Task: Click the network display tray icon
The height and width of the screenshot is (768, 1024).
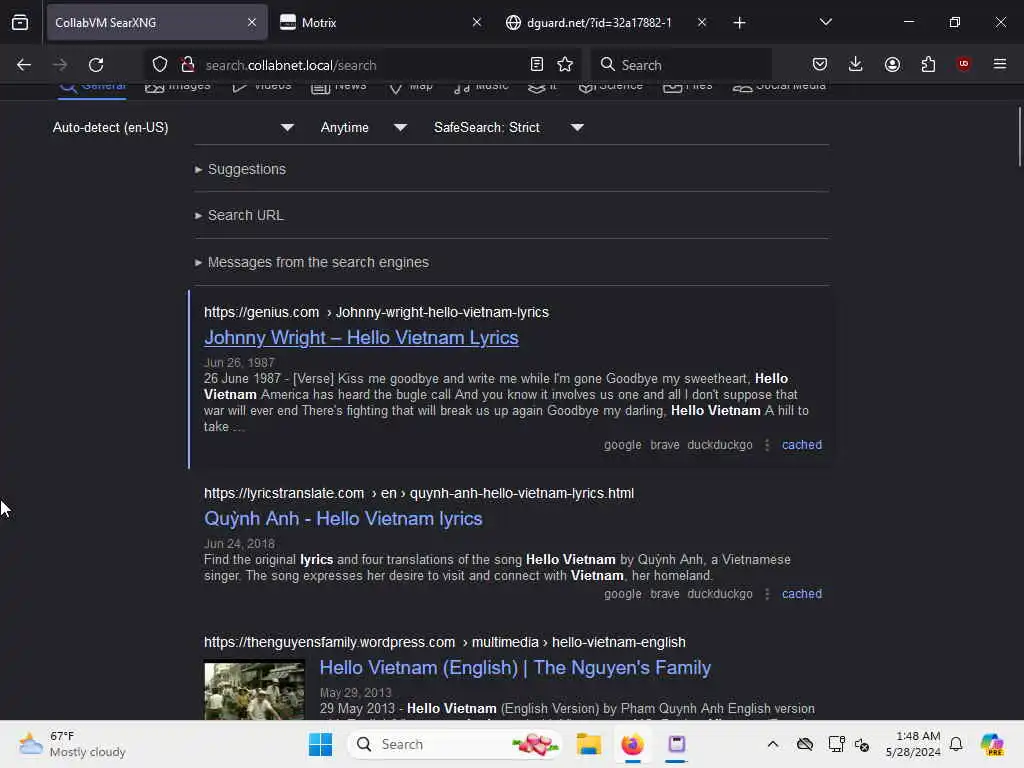Action: coord(836,744)
